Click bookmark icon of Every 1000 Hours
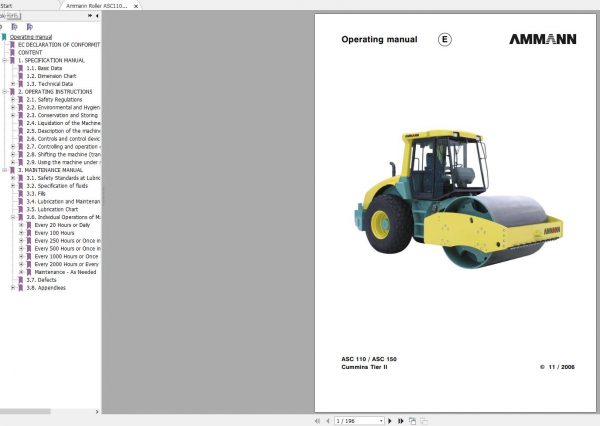Screen dimensions: 600x426 point(29,256)
